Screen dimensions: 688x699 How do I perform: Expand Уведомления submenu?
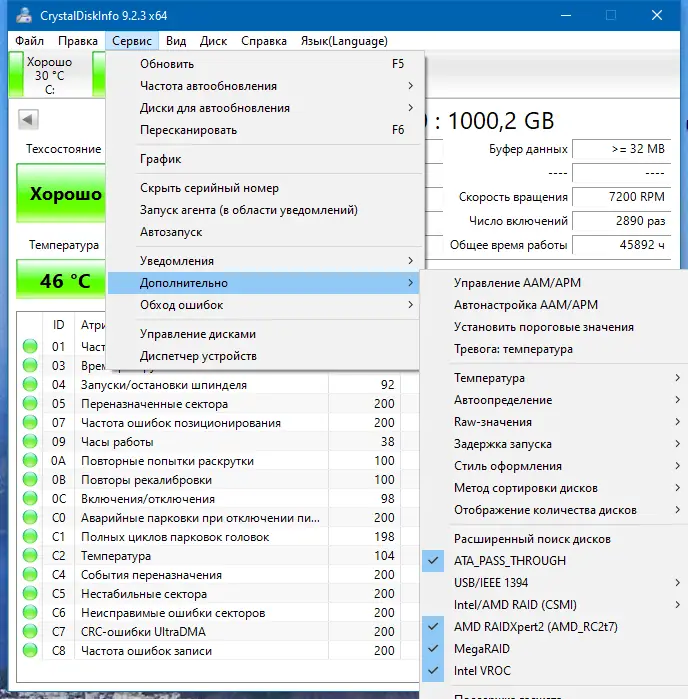pyautogui.click(x=263, y=261)
